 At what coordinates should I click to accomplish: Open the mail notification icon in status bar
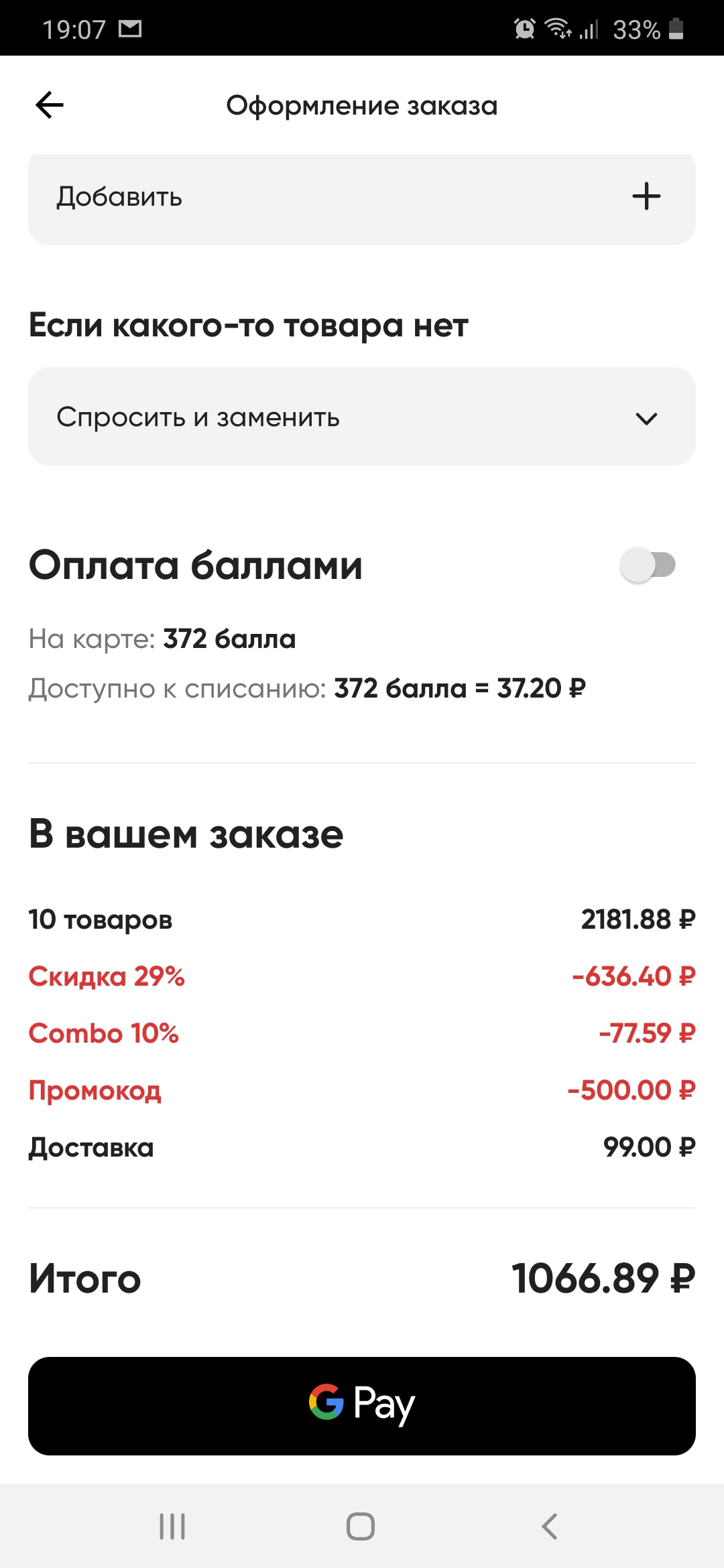point(130,29)
